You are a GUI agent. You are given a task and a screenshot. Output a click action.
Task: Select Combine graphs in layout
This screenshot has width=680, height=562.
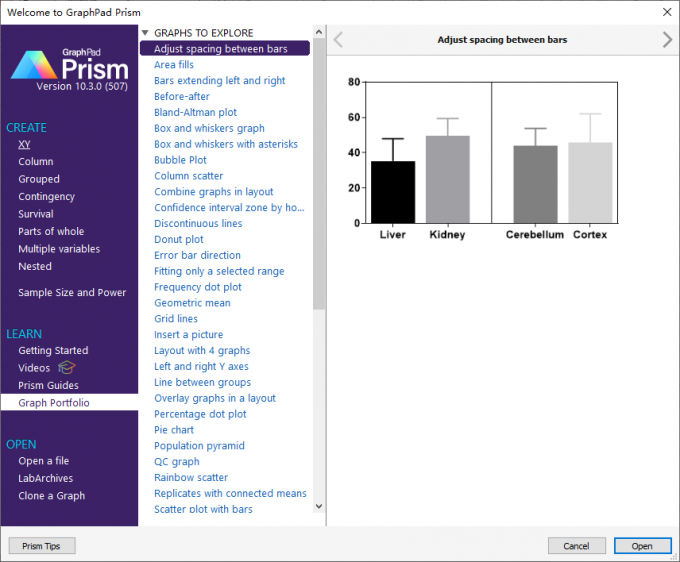[x=214, y=192]
